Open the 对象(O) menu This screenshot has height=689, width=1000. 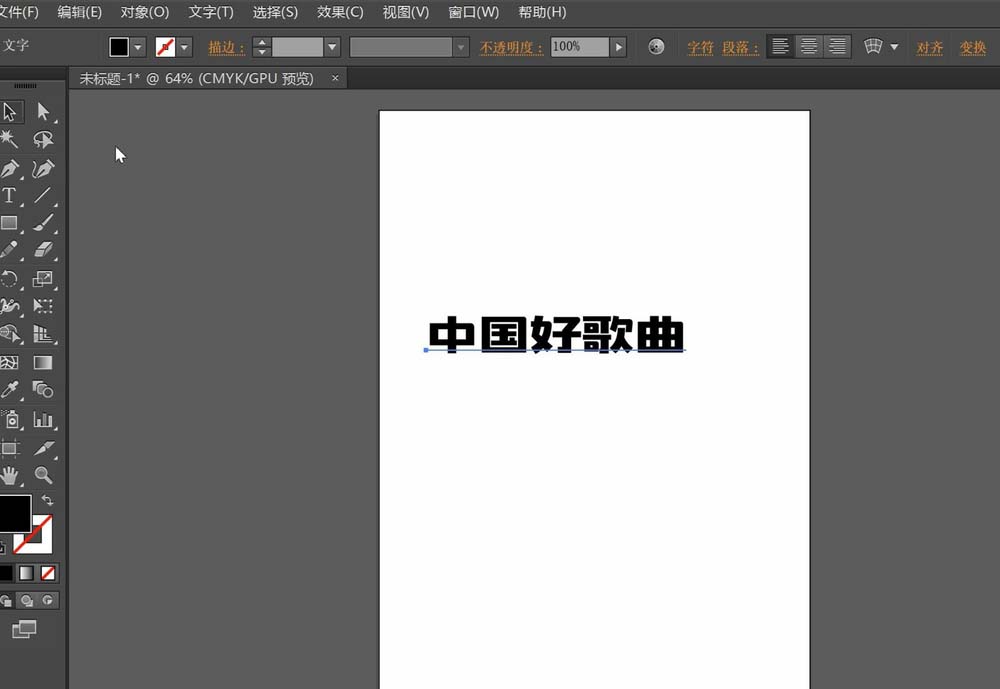145,12
